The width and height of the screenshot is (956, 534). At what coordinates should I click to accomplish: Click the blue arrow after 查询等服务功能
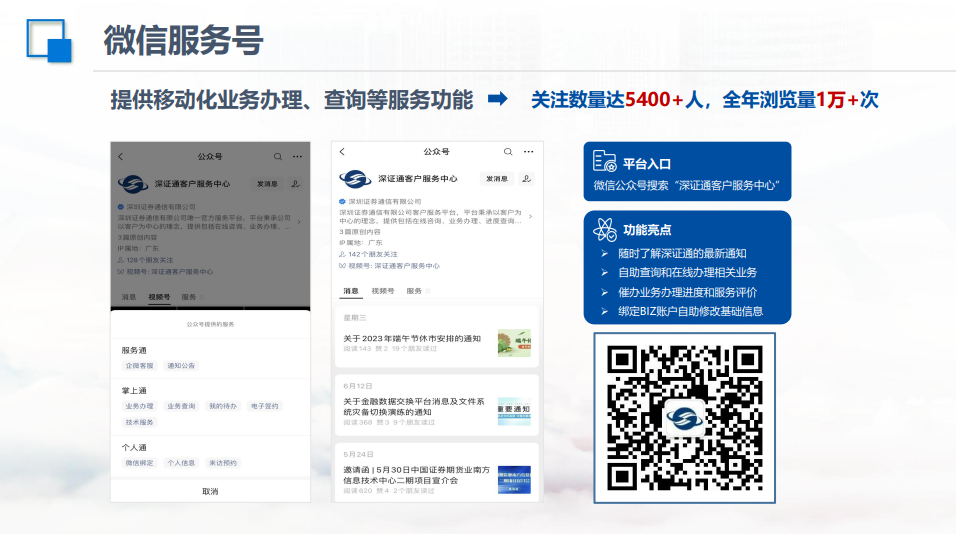498,99
